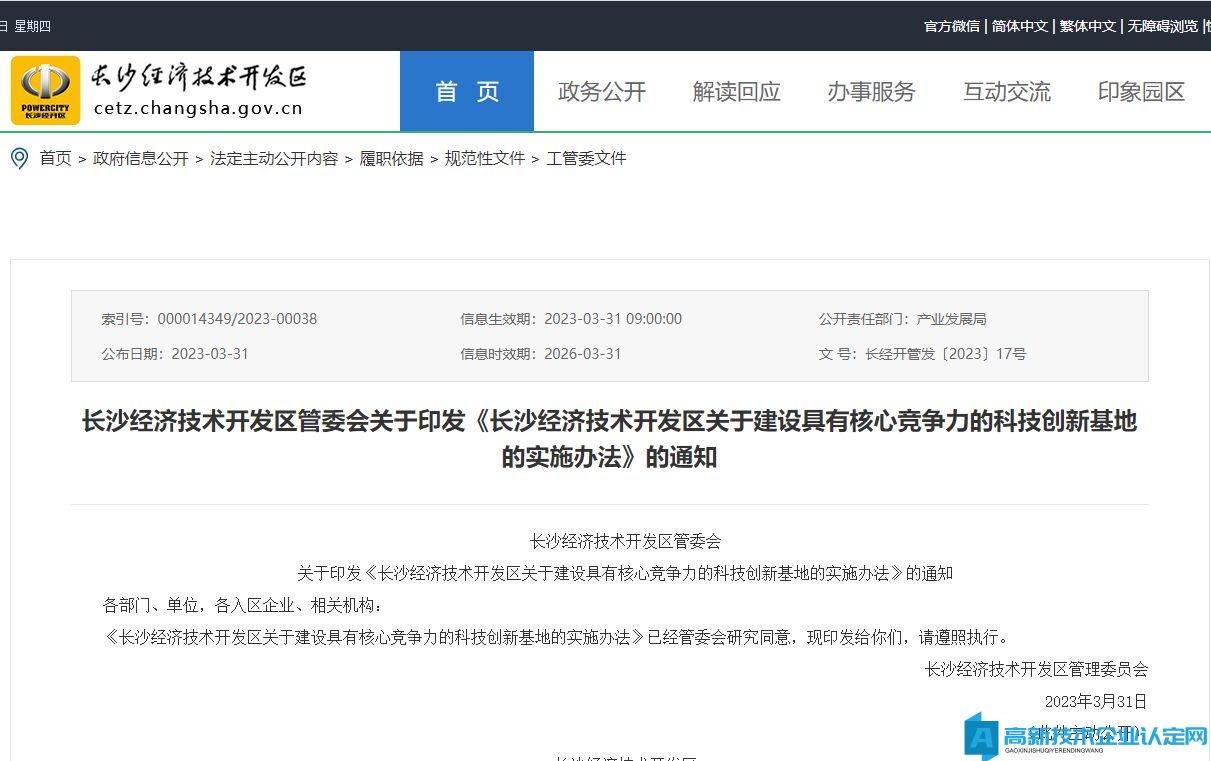Click centered line 长沙经济技术开发区管委会
The image size is (1211, 761).
[x=625, y=541]
